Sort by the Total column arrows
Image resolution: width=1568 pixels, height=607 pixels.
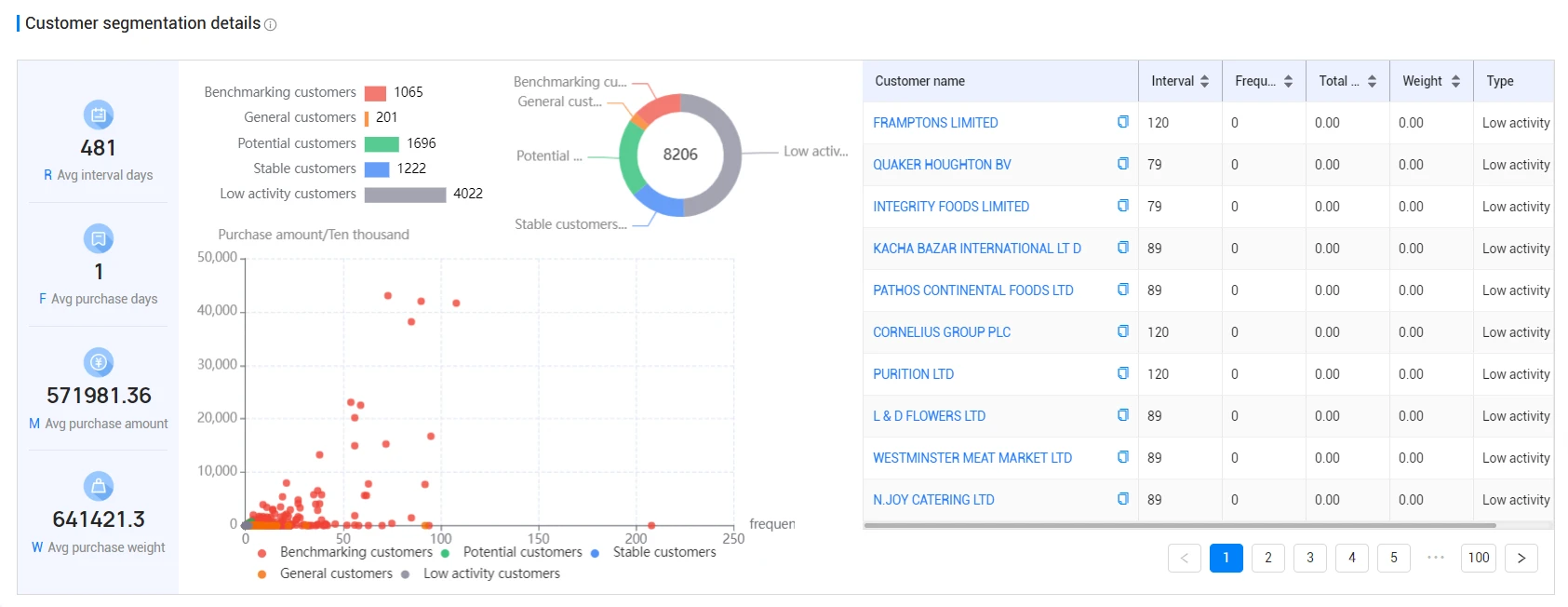coord(1372,81)
